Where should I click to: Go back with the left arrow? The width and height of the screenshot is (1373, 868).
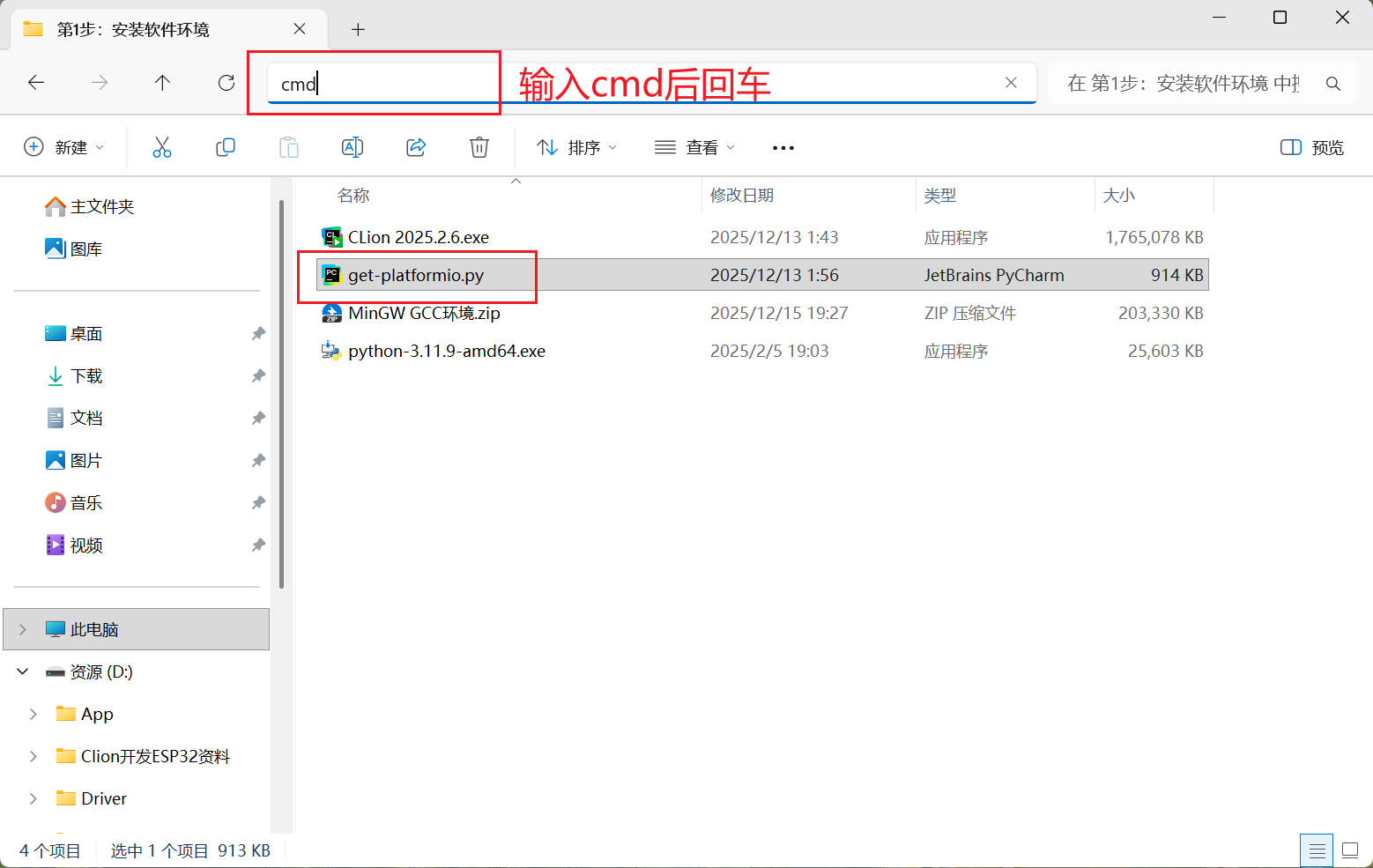(36, 83)
